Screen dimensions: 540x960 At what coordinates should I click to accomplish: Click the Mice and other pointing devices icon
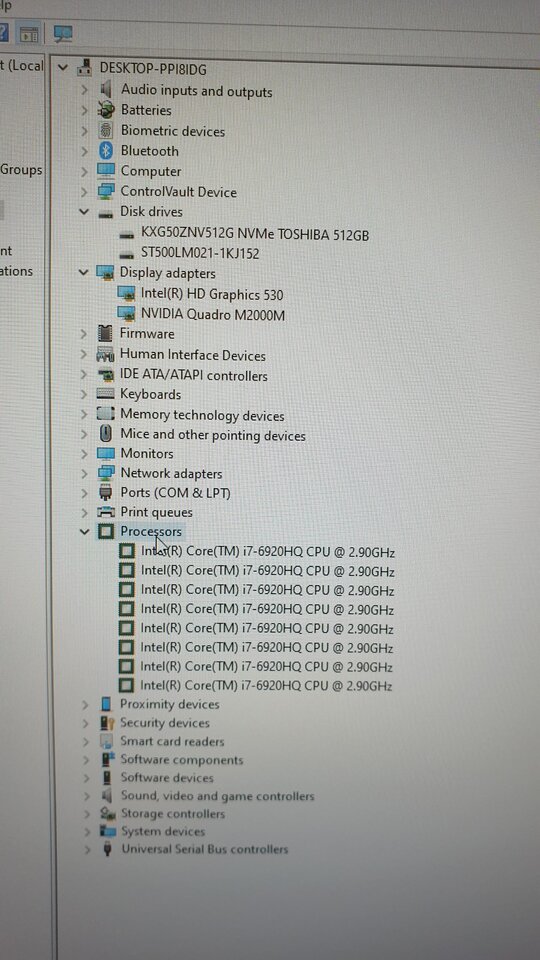pyautogui.click(x=105, y=434)
